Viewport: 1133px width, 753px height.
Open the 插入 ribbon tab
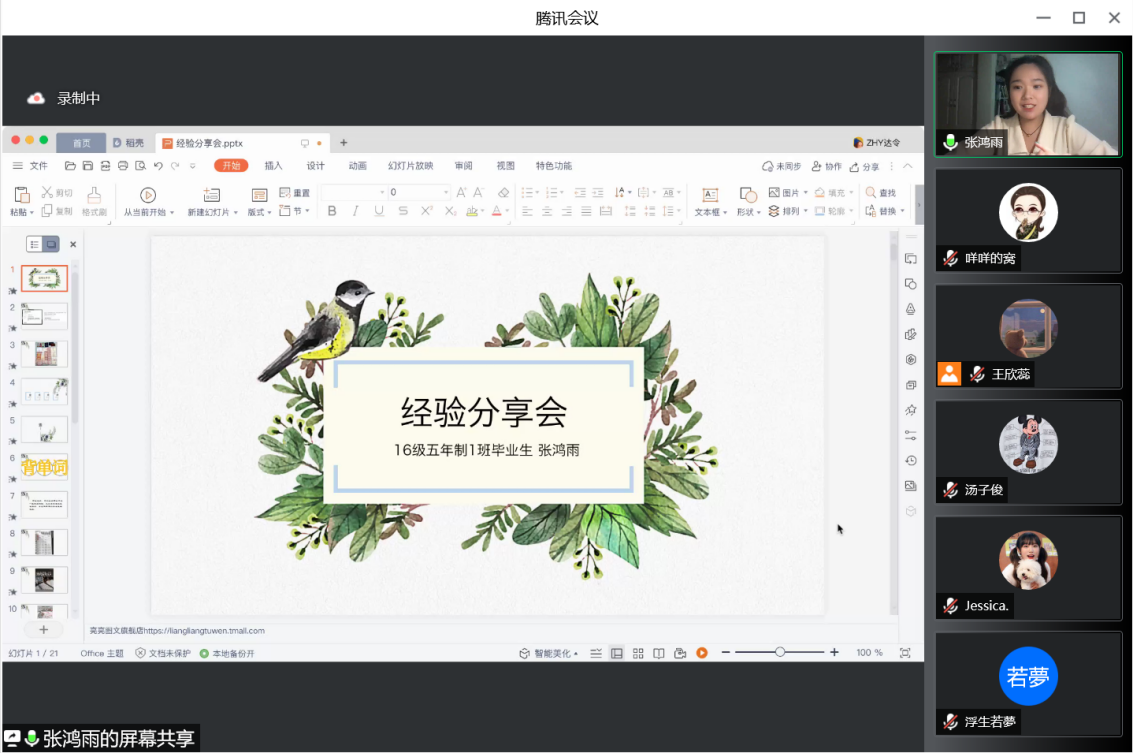(x=273, y=166)
